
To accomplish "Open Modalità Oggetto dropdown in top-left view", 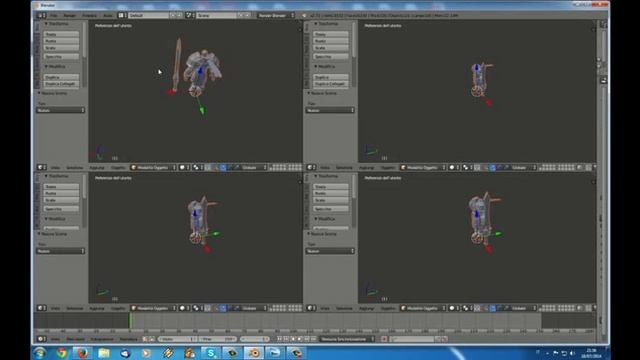I will tap(153, 167).
